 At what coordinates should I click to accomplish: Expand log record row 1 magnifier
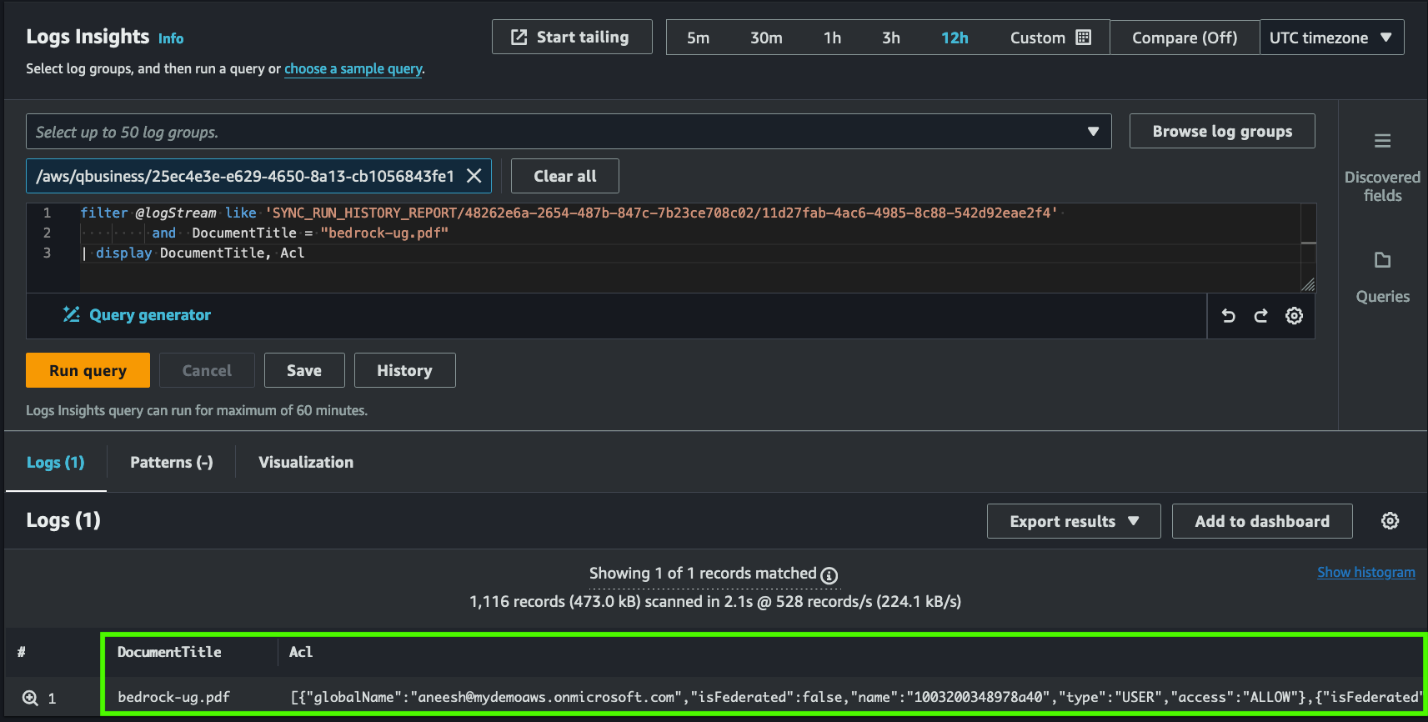(x=30, y=698)
